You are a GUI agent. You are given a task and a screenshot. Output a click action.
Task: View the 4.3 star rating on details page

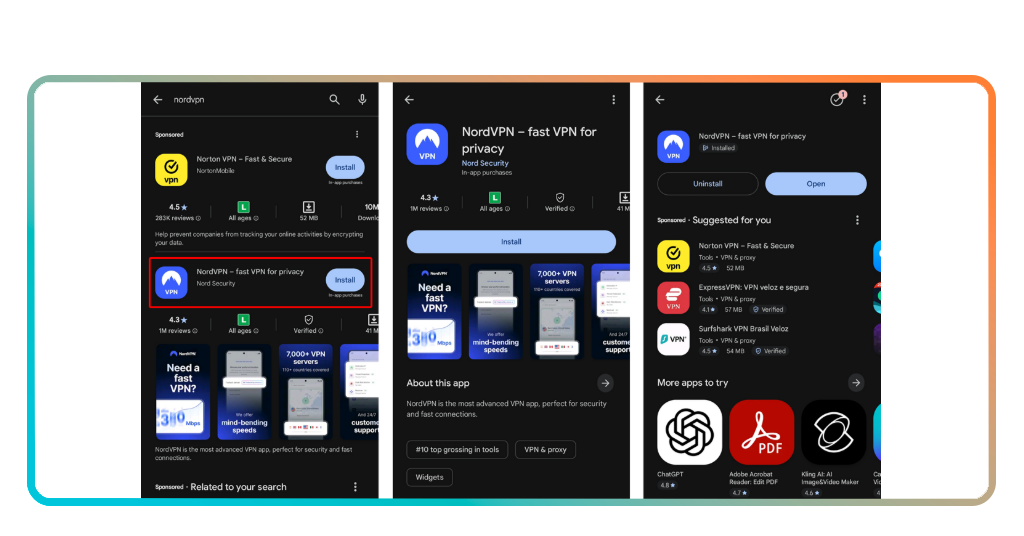tap(429, 198)
